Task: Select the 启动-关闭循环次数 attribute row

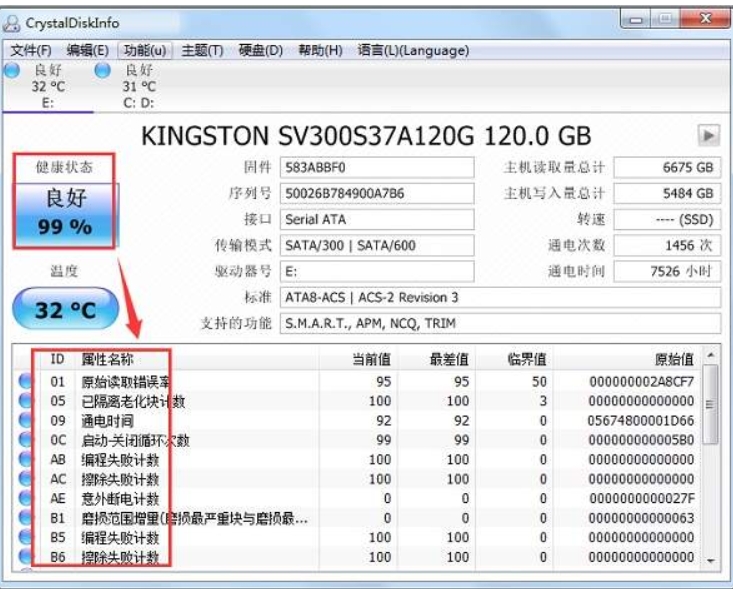Action: coord(358,440)
